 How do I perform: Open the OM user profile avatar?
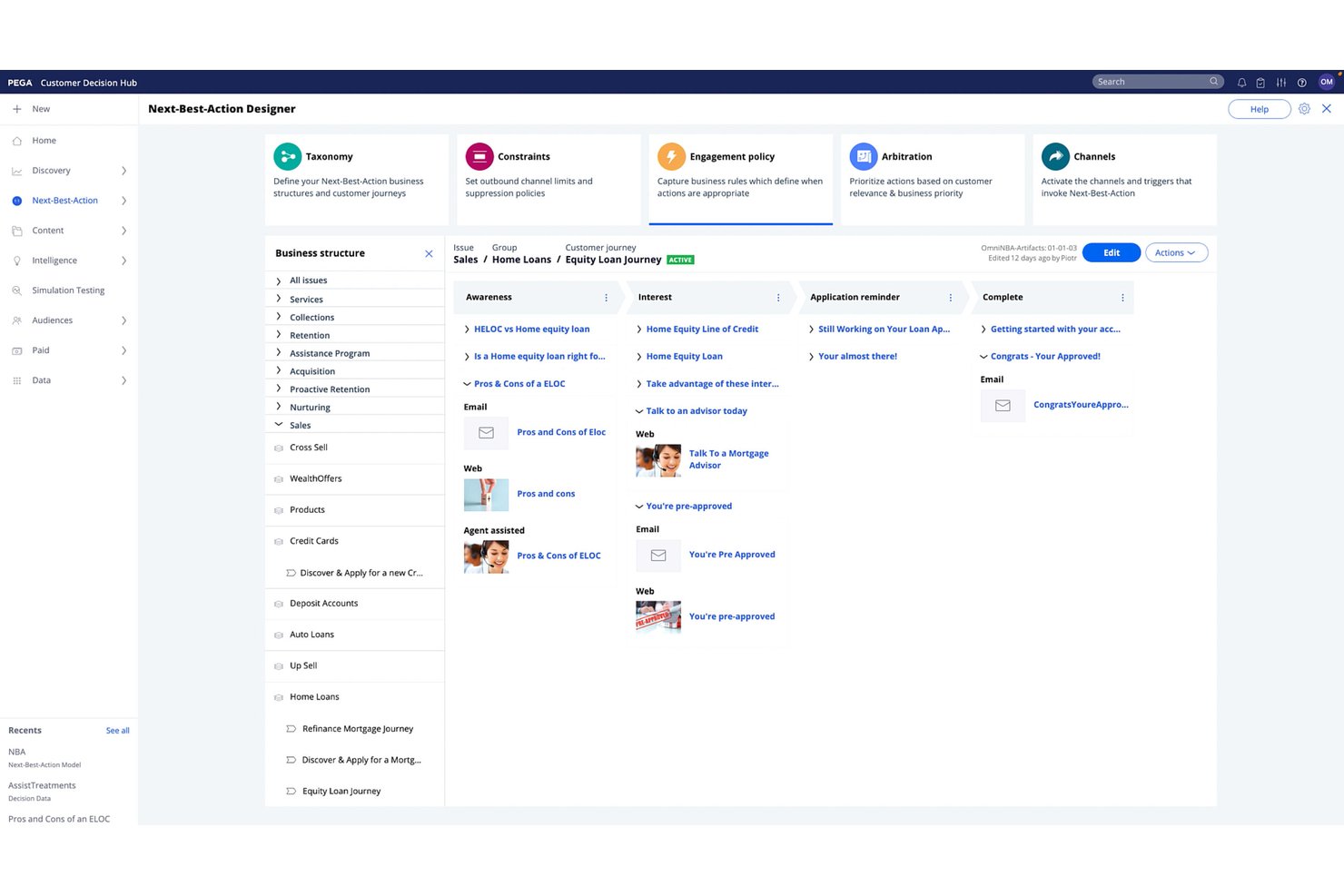(1327, 82)
